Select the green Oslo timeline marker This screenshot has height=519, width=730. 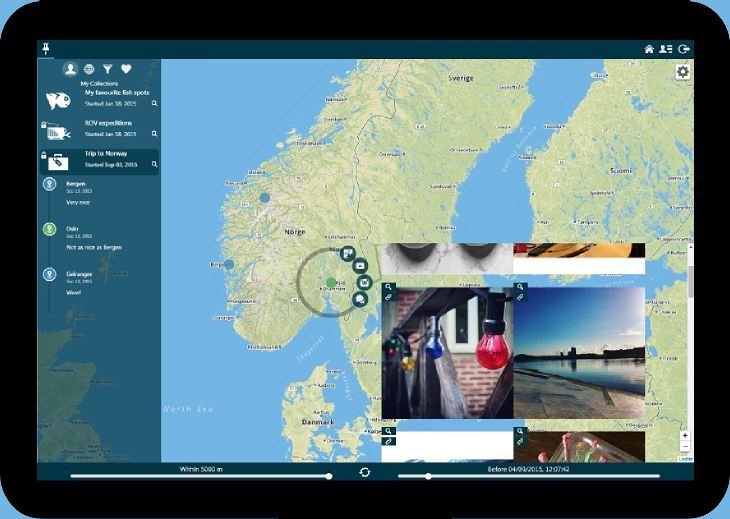pyautogui.click(x=49, y=229)
